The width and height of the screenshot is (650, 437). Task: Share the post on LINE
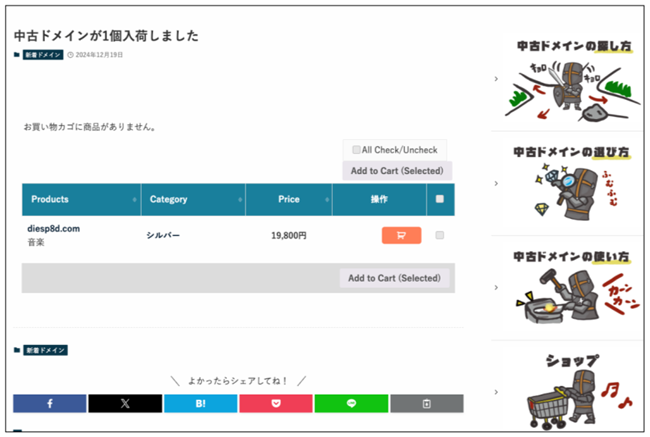[x=351, y=403]
